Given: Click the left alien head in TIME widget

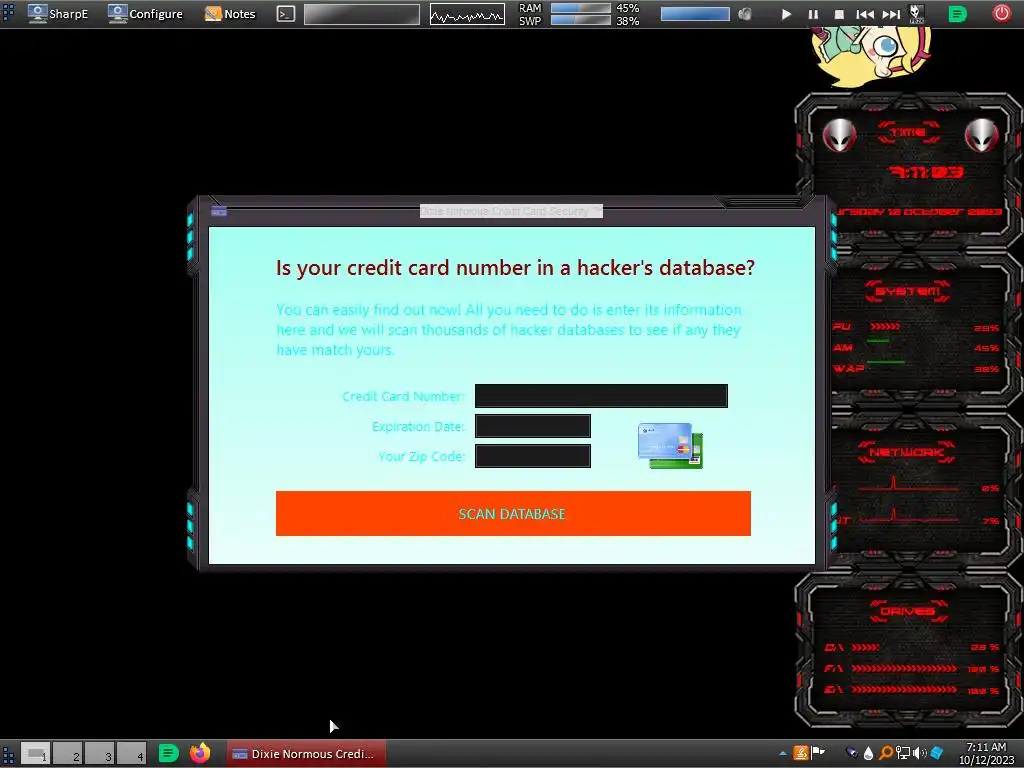Looking at the screenshot, I should pos(839,135).
